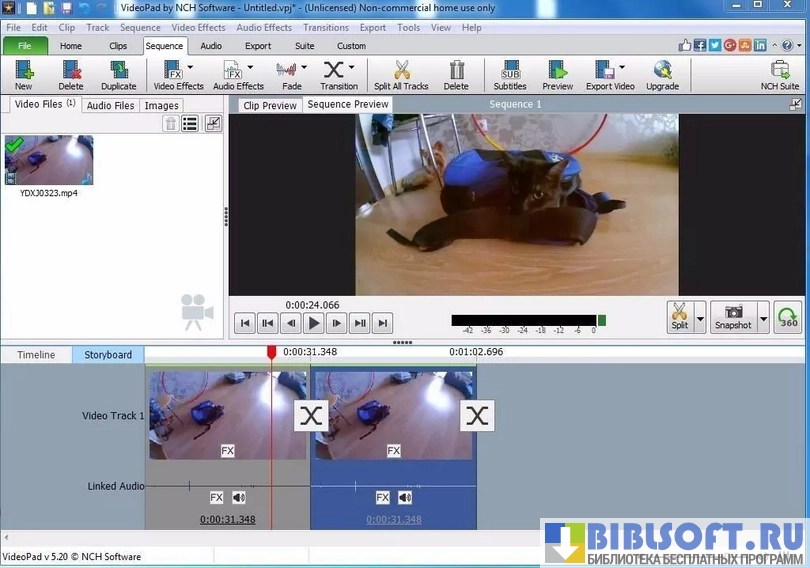Click the Duplicate toolbar icon
The height and width of the screenshot is (568, 810).
118,71
